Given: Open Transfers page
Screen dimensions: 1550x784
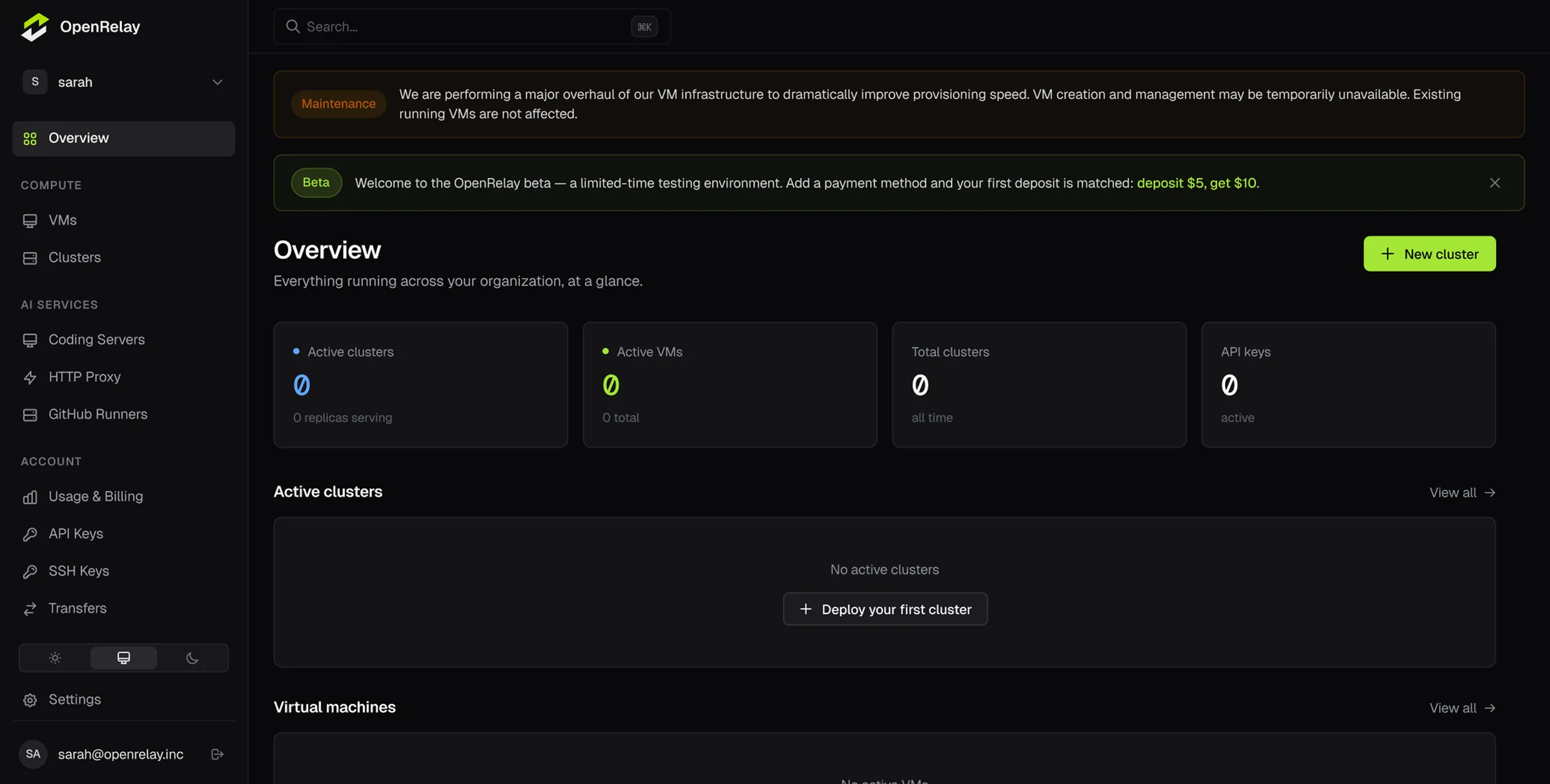Looking at the screenshot, I should 123,609.
